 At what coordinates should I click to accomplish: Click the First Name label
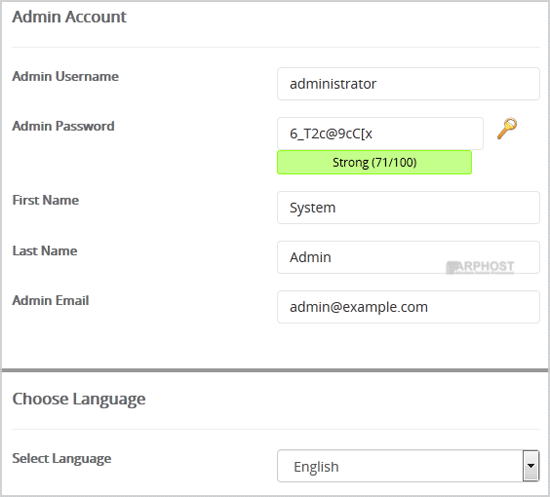tap(46, 200)
